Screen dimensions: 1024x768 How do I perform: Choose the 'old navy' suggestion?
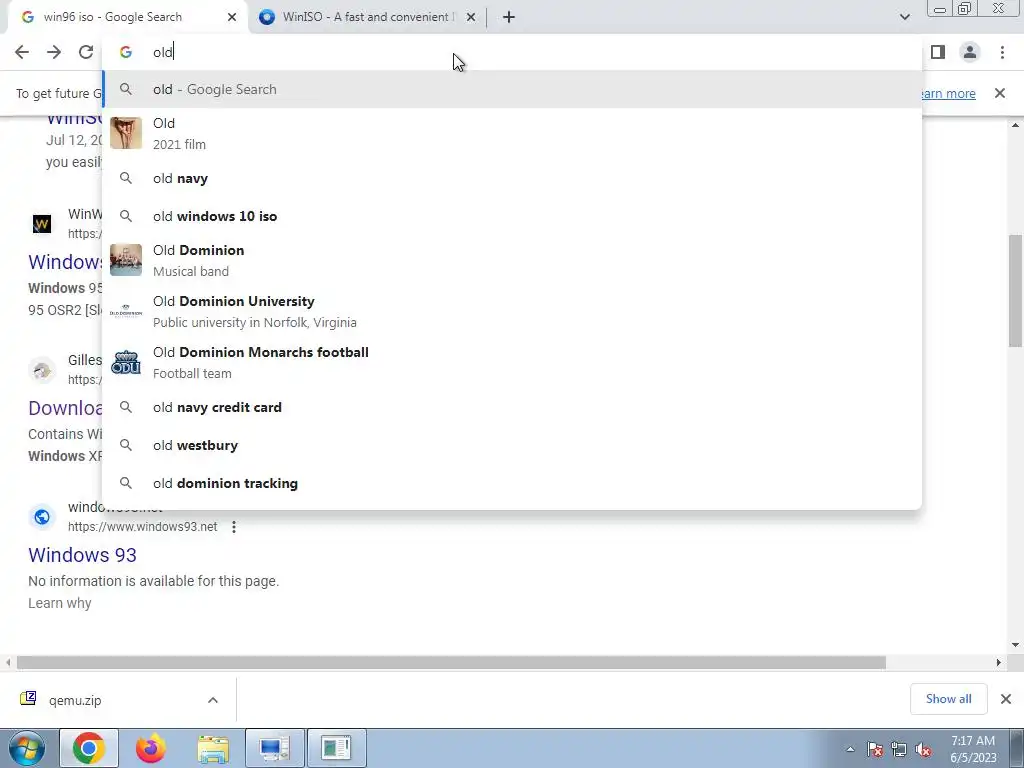[512, 178]
